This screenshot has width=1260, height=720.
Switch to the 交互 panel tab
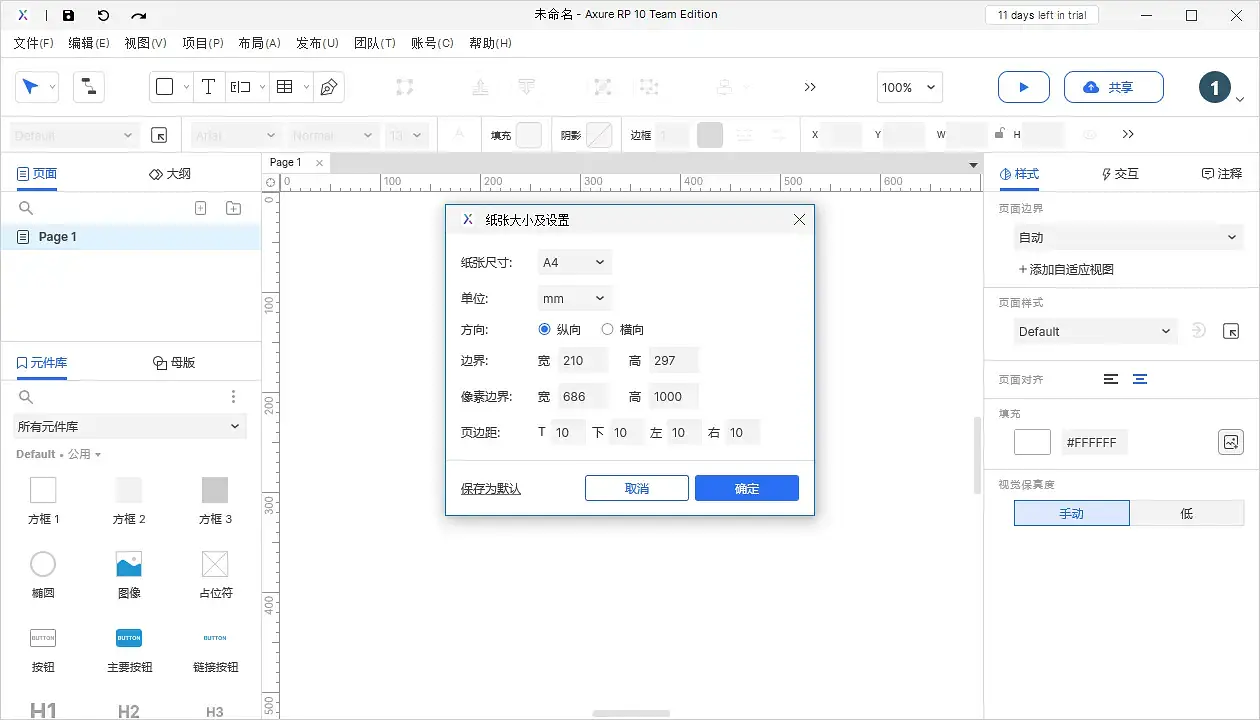click(1120, 173)
